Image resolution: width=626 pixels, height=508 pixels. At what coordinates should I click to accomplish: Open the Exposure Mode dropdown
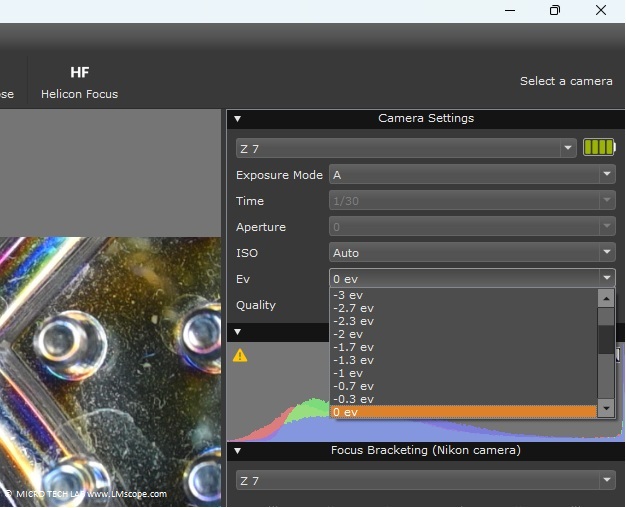pos(471,175)
